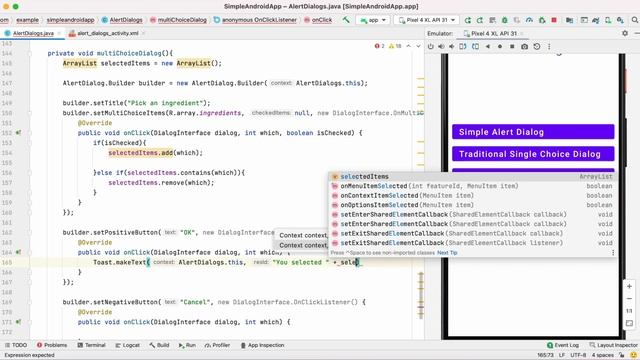Click anonymous OnClickListener breadcrumb
Screen dimensions: 640x360
pyautogui.click(x=255, y=20)
